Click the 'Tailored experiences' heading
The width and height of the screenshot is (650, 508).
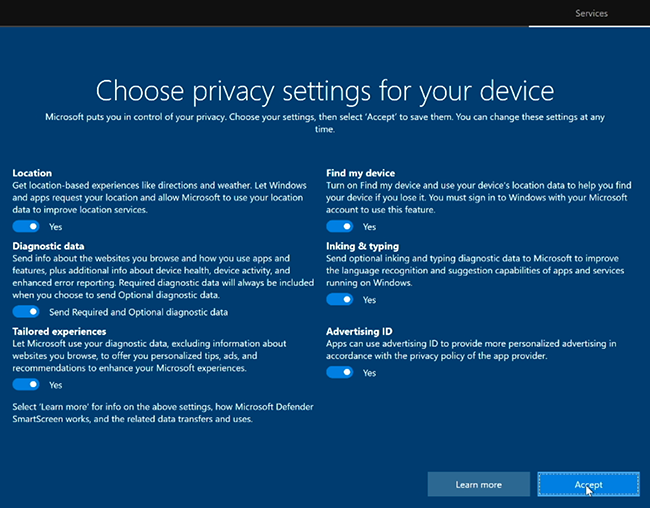[x=59, y=331]
